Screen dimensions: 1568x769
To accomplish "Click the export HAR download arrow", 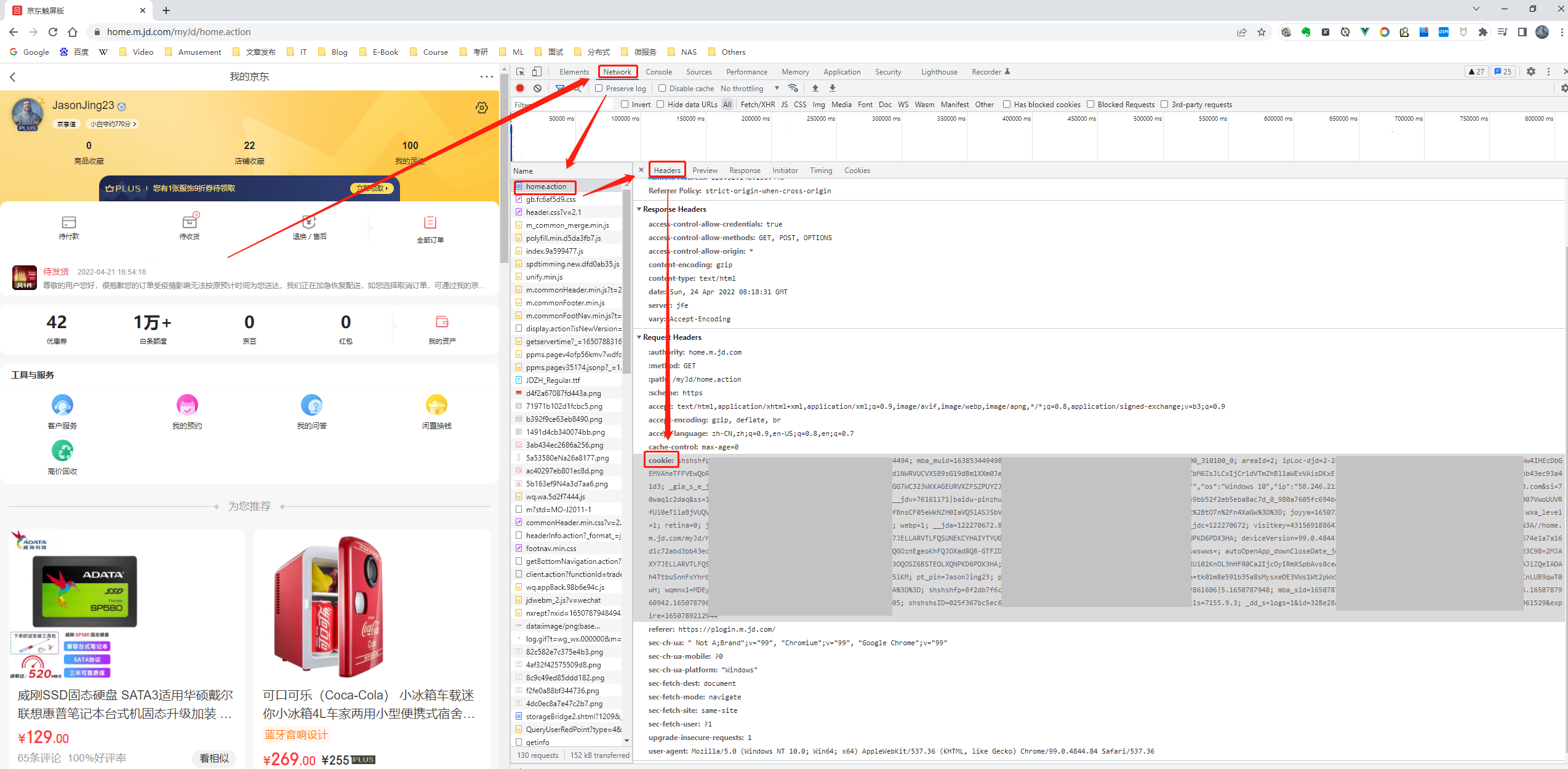I will (833, 88).
